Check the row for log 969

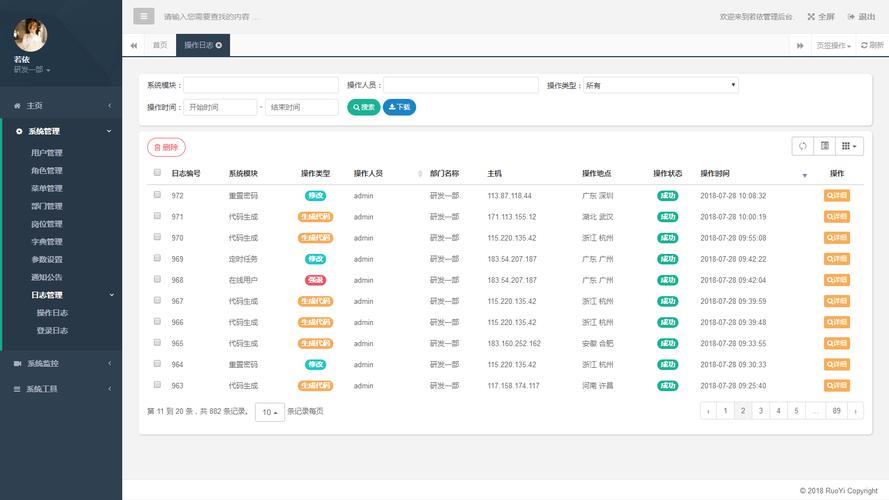pyautogui.click(x=157, y=258)
